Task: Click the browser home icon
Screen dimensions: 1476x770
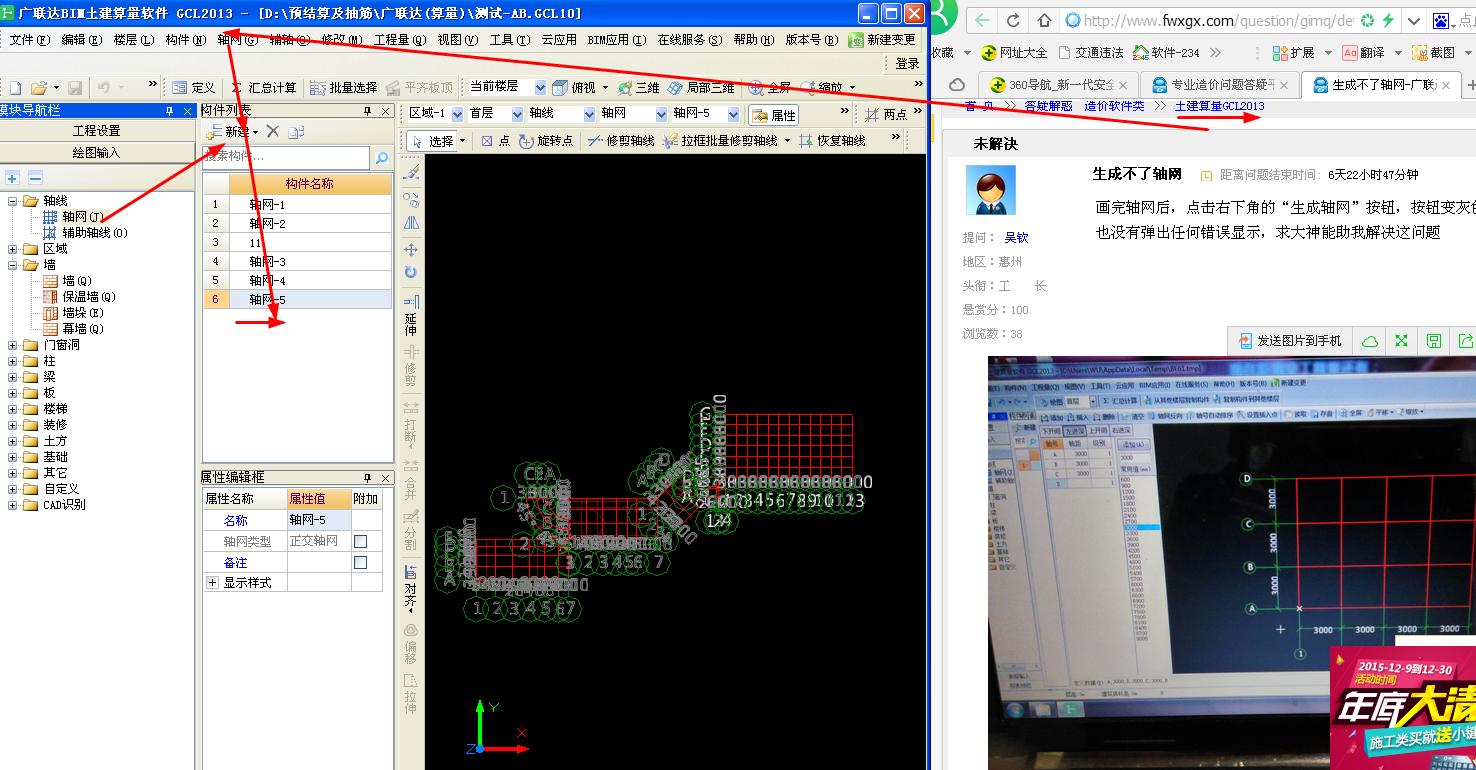Action: [x=1044, y=20]
